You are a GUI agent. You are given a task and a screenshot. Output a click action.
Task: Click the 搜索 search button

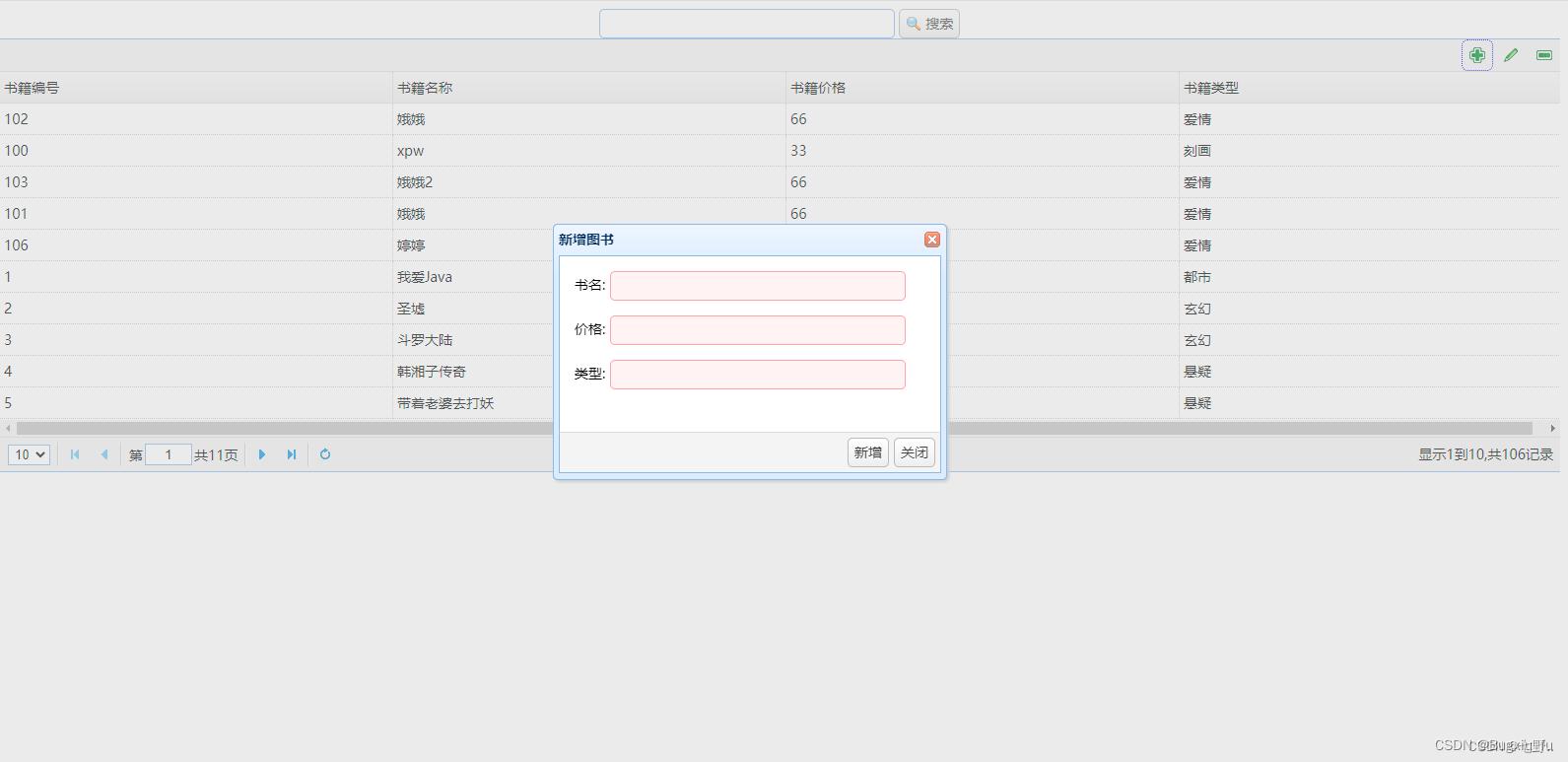click(929, 24)
